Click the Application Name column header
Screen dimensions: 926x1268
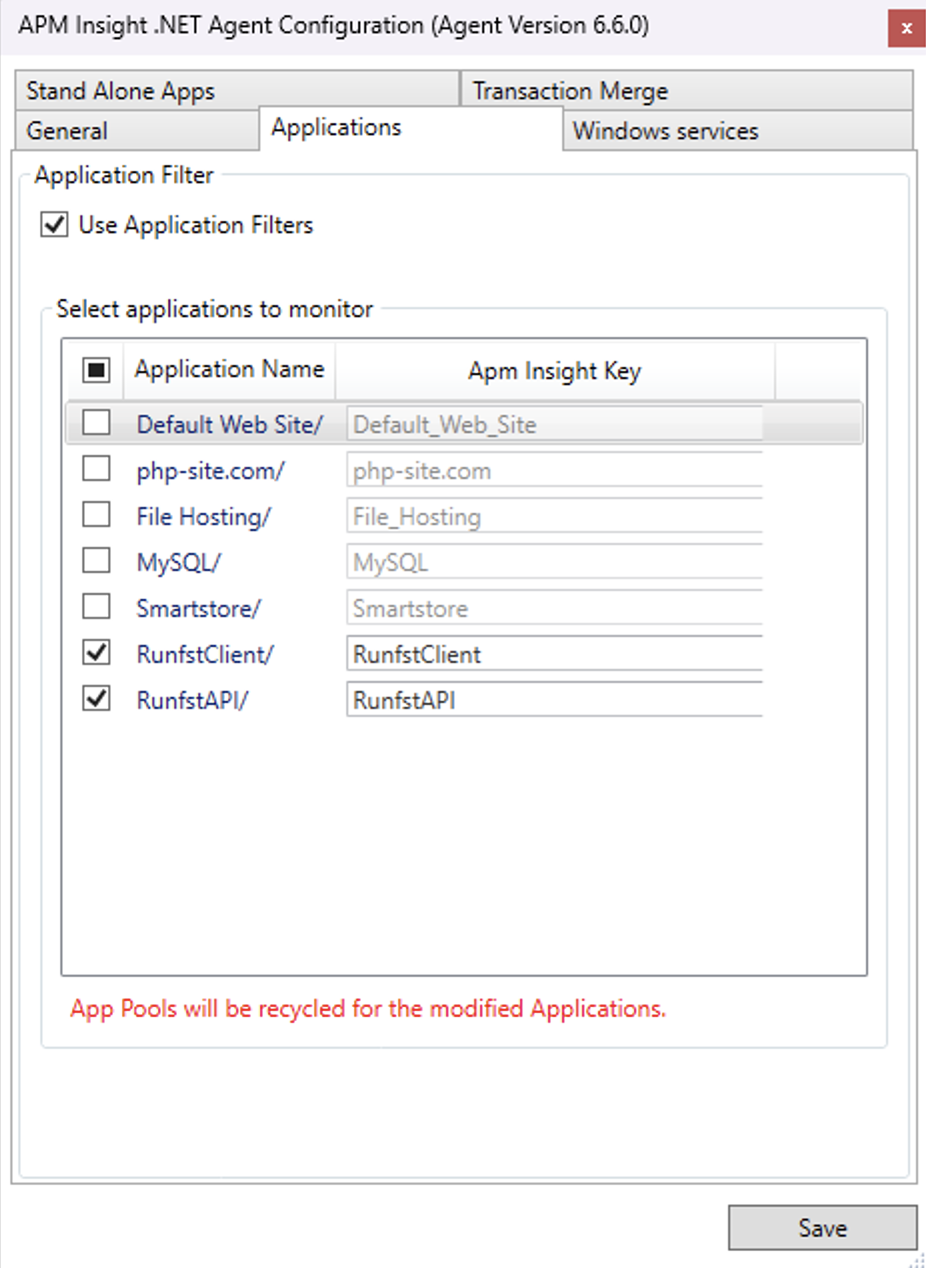click(230, 370)
